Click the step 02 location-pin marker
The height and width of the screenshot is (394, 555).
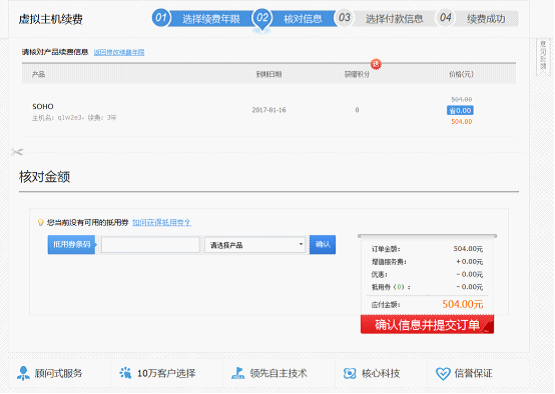262,20
